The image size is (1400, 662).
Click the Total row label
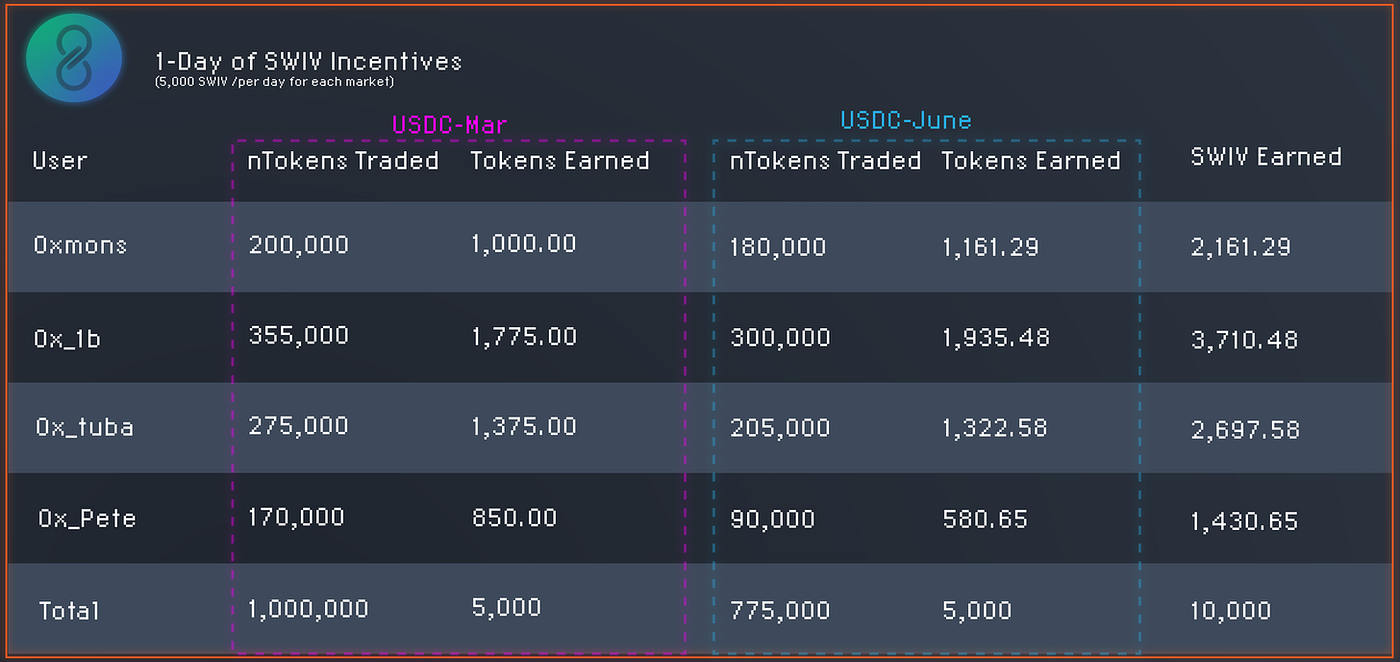(x=69, y=610)
